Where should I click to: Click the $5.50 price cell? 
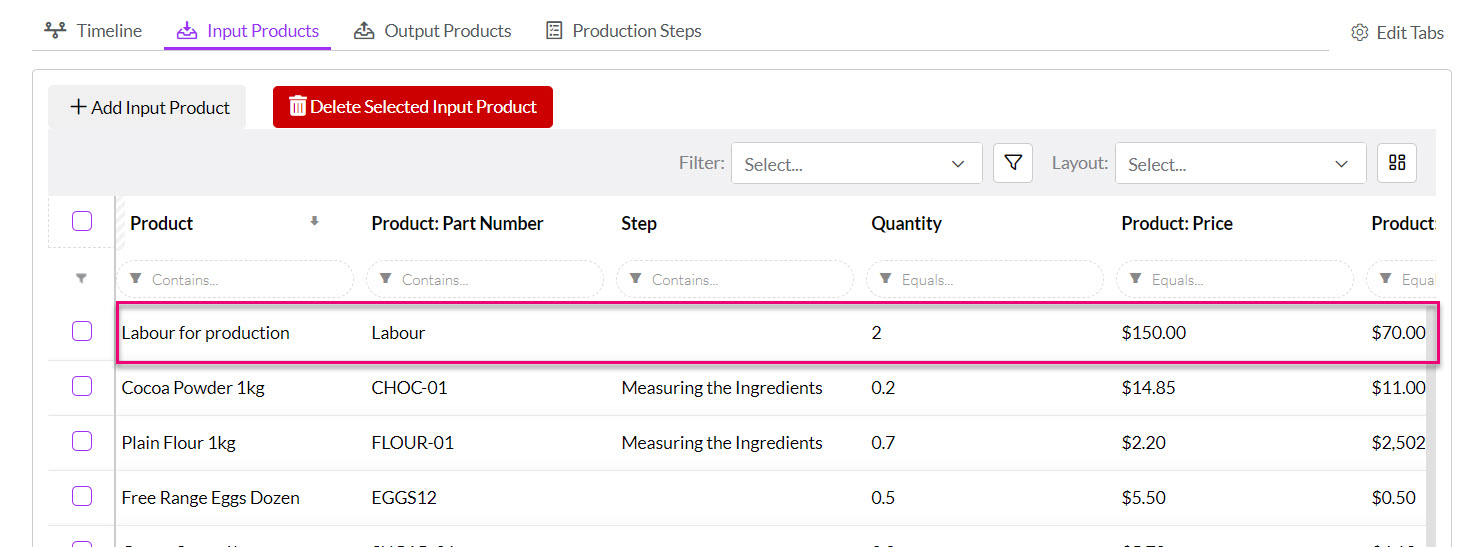point(1143,498)
